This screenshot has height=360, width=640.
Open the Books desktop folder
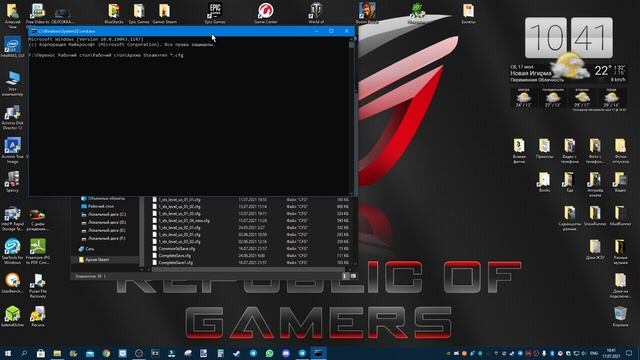click(544, 182)
